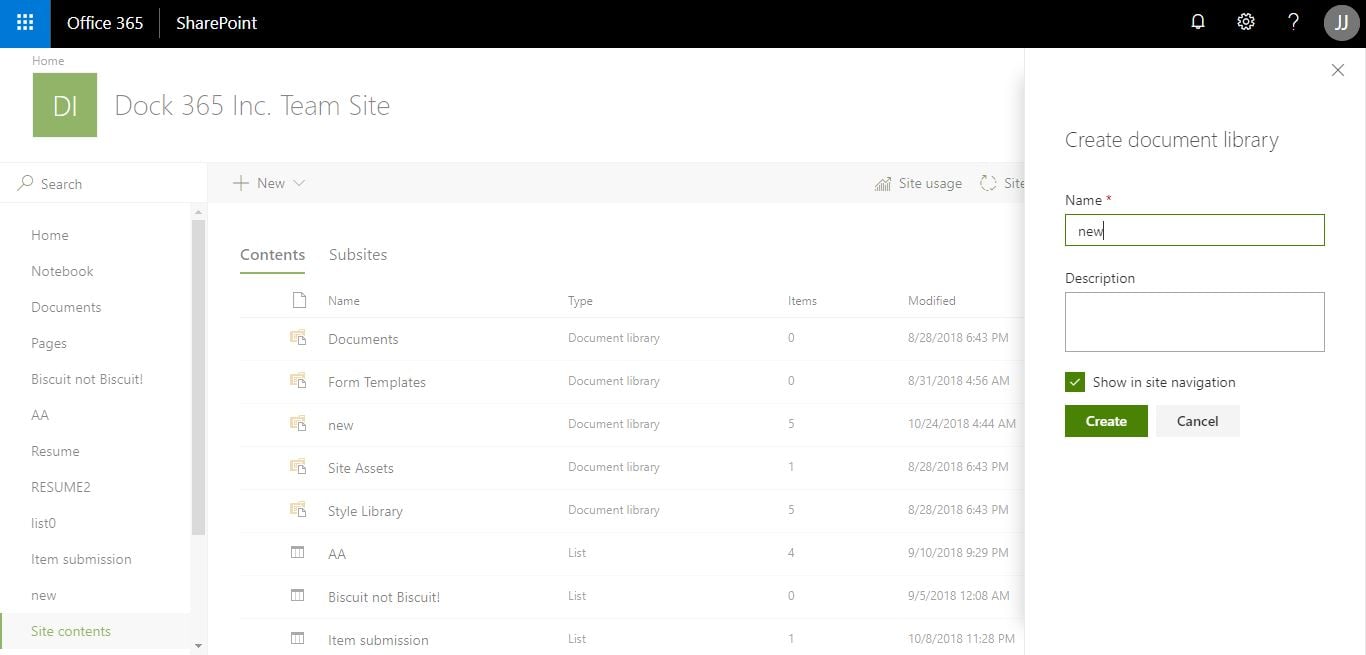Click into the Description text box
This screenshot has width=1366, height=655.
click(x=1194, y=322)
